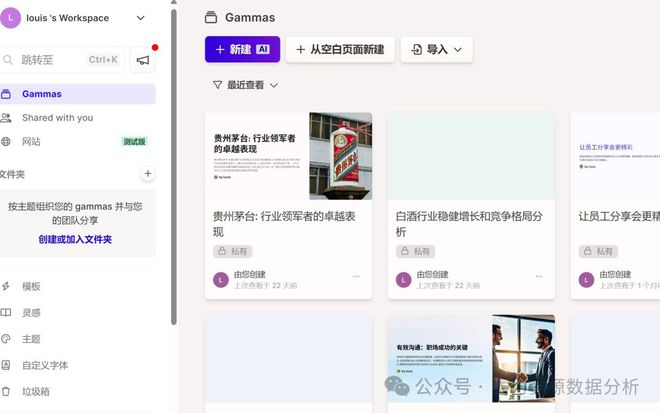Open 有效沟通 card thumbnail
This screenshot has height=413, width=660.
coord(471,358)
